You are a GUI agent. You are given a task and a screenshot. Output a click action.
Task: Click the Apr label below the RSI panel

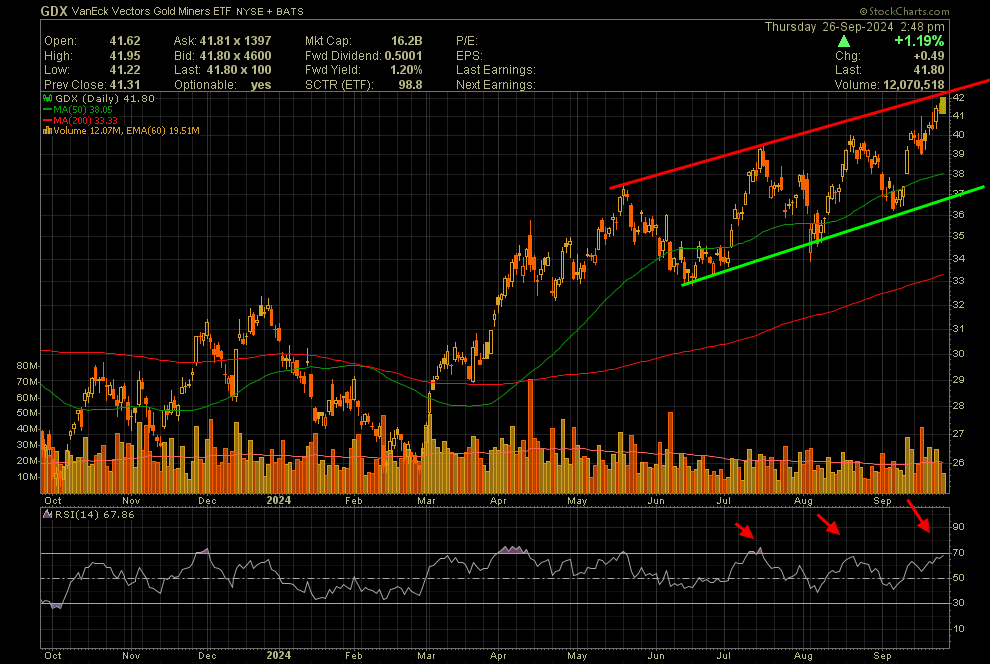[x=498, y=655]
